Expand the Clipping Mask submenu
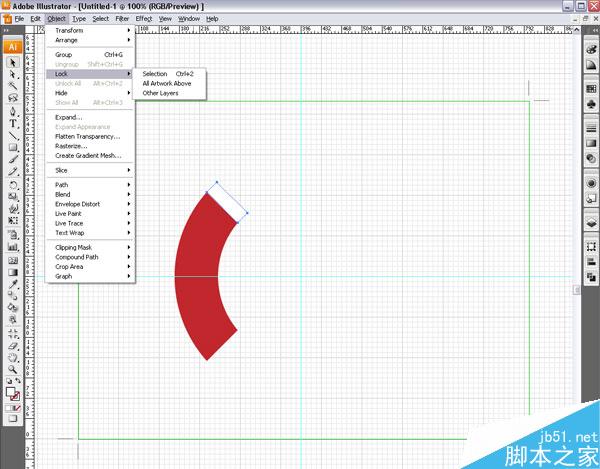 90,247
